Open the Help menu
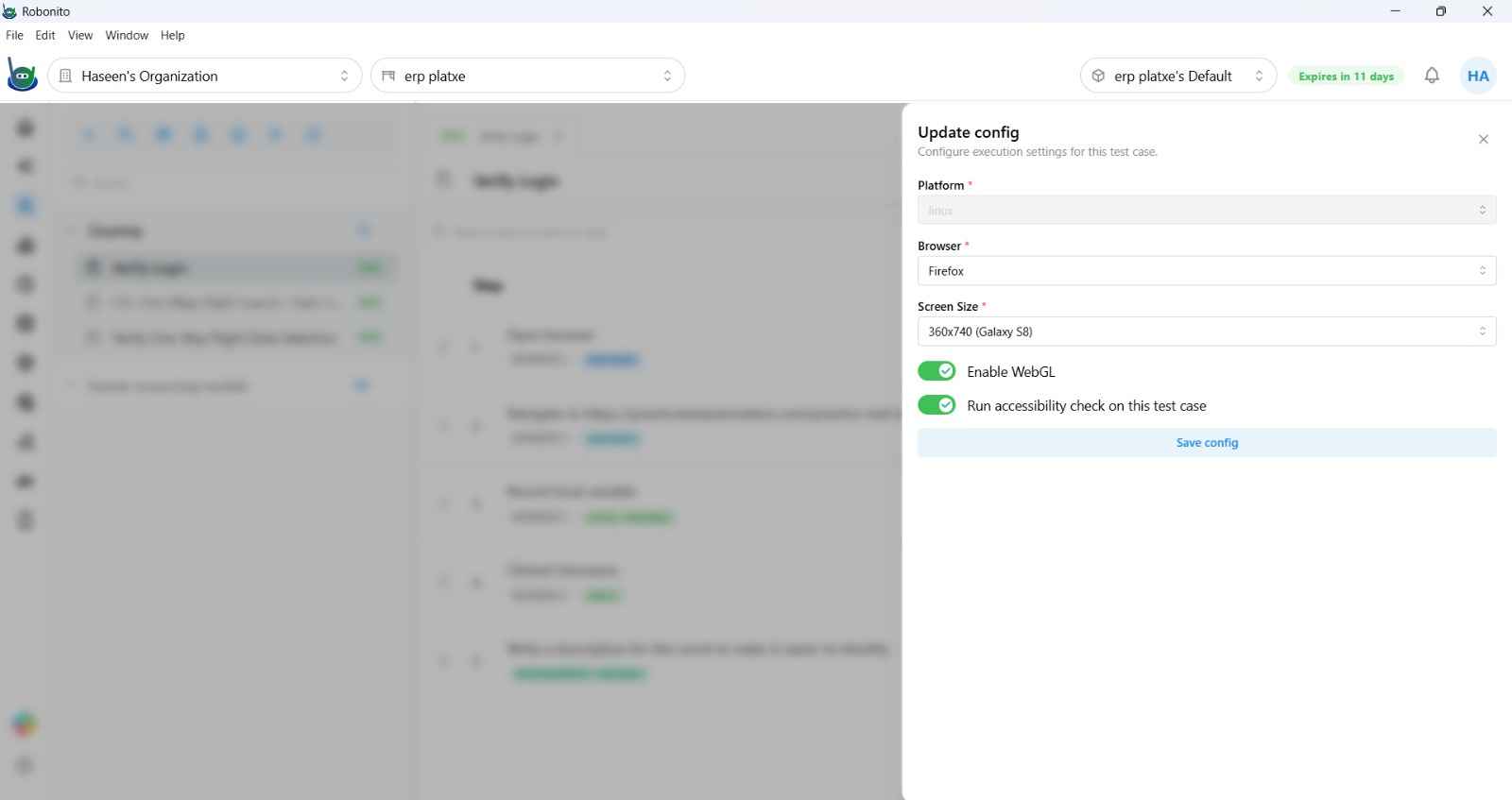The image size is (1512, 800). coord(173,35)
